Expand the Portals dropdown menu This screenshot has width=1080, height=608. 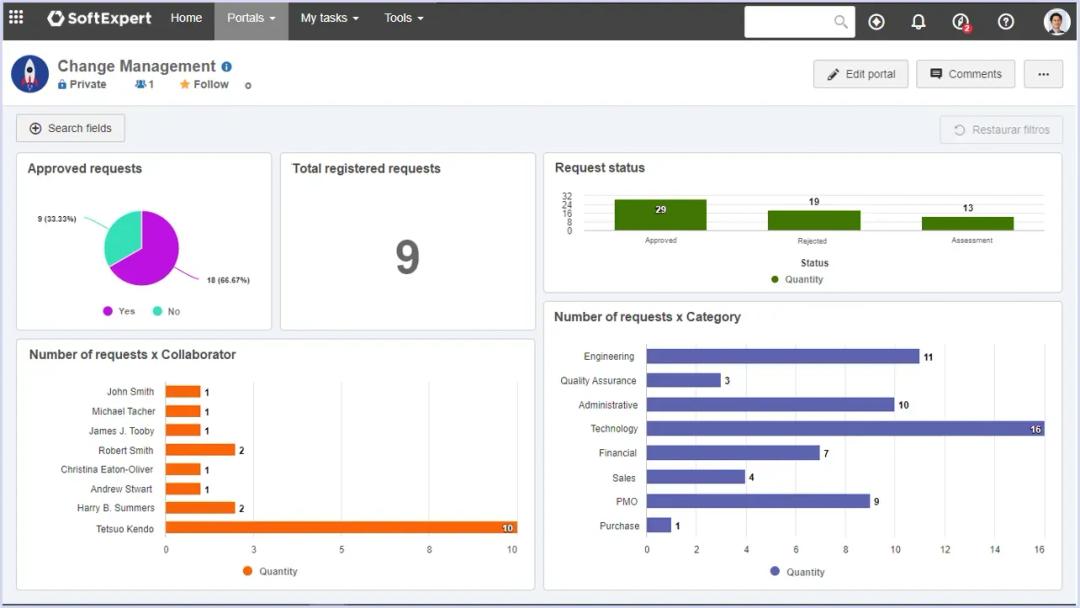[x=251, y=18]
